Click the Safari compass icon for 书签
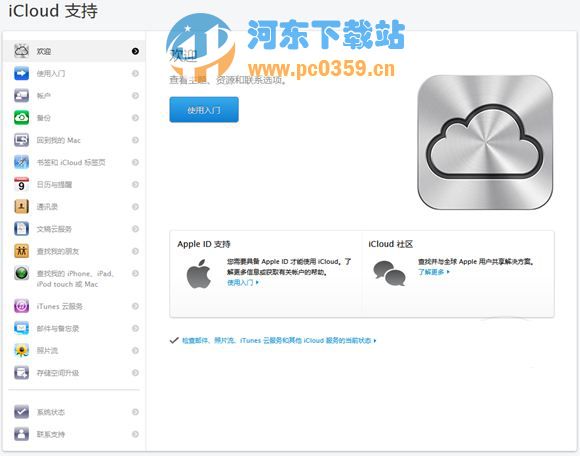 click(x=21, y=162)
